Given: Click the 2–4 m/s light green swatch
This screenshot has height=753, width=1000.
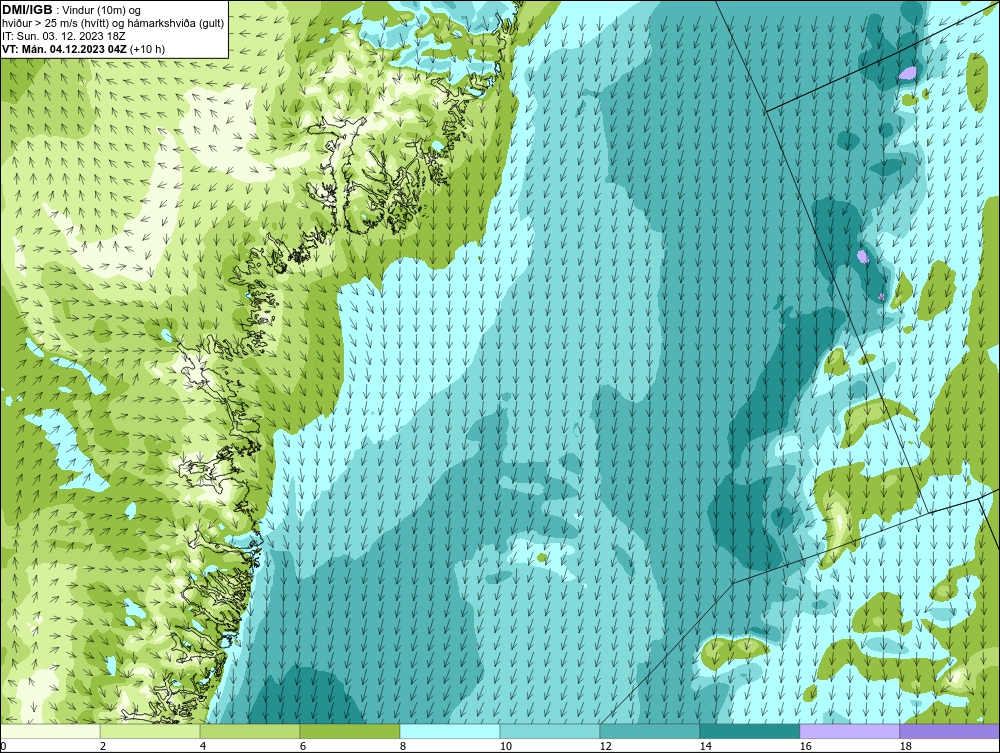Looking at the screenshot, I should pyautogui.click(x=150, y=731).
